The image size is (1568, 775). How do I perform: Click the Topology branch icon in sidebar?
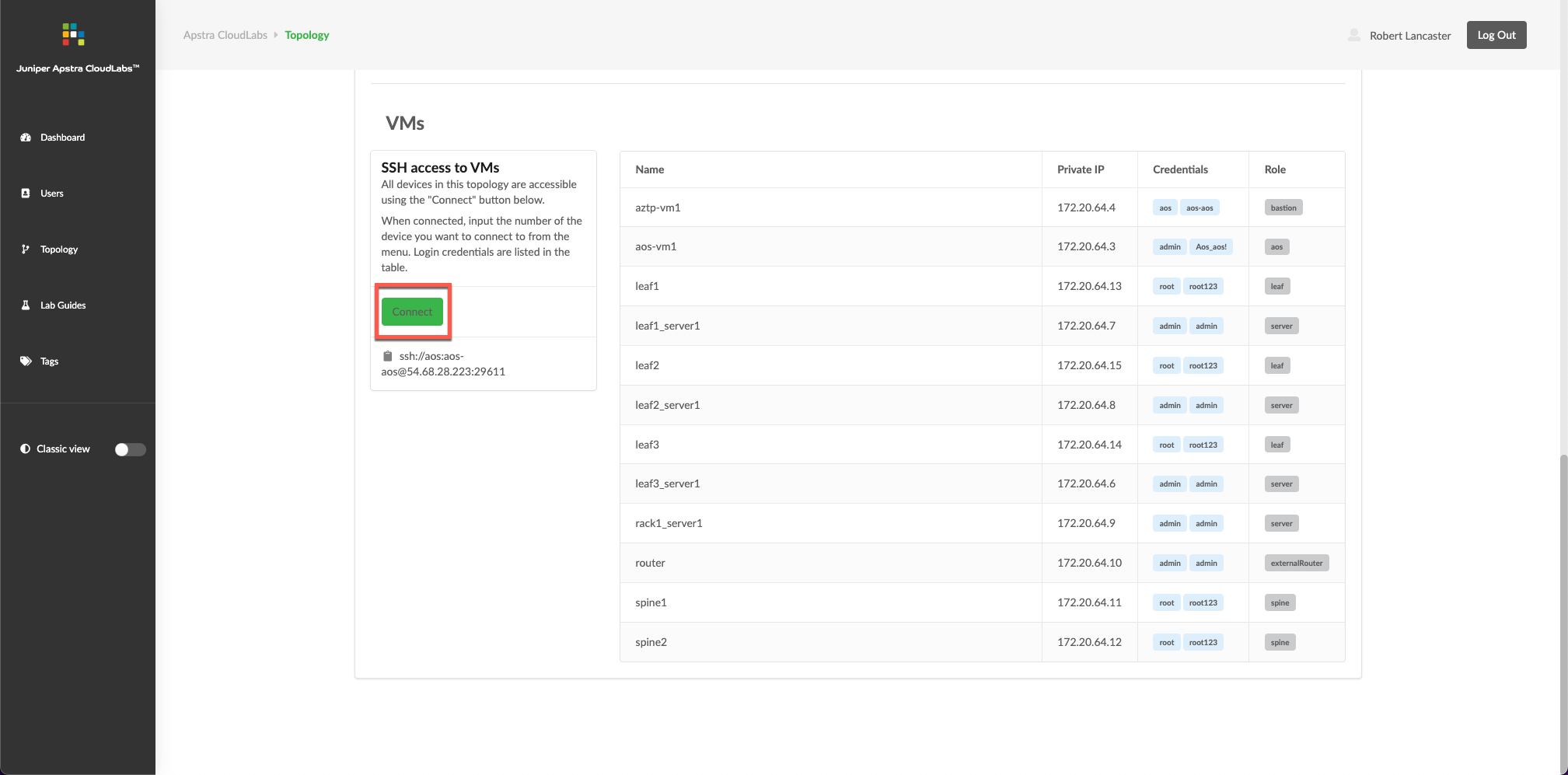(x=26, y=250)
